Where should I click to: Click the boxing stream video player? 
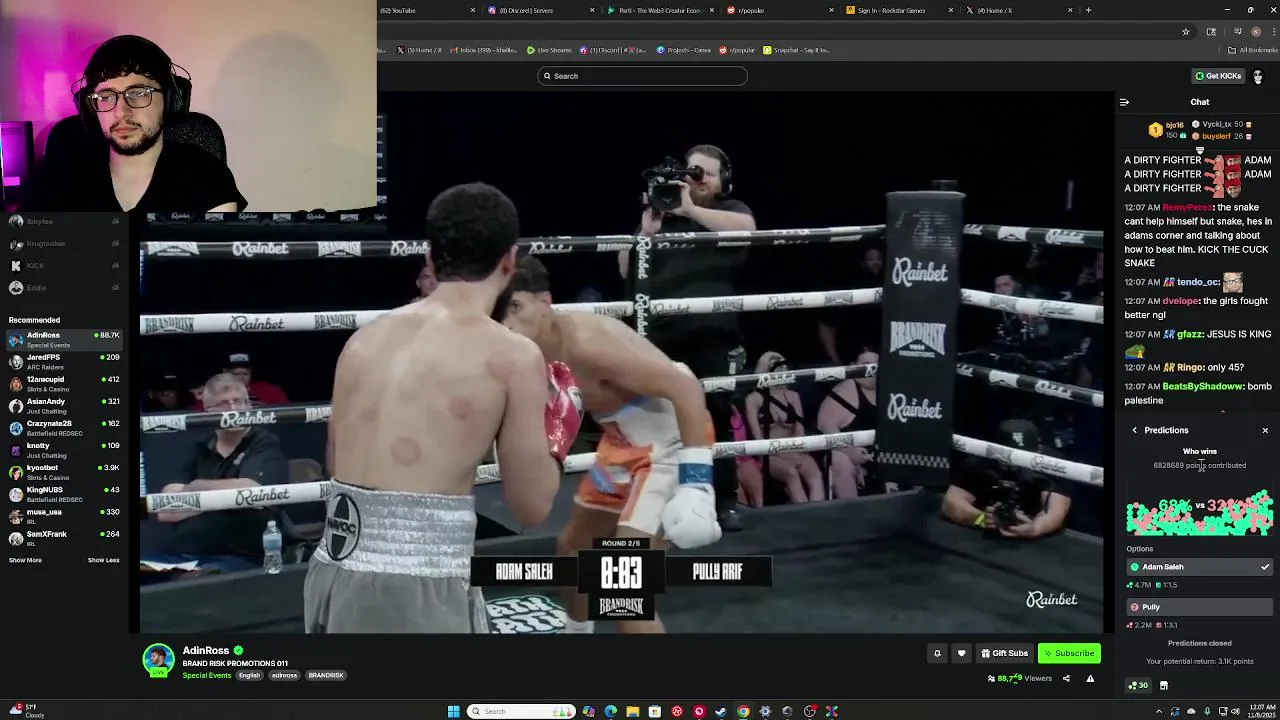tap(621, 363)
